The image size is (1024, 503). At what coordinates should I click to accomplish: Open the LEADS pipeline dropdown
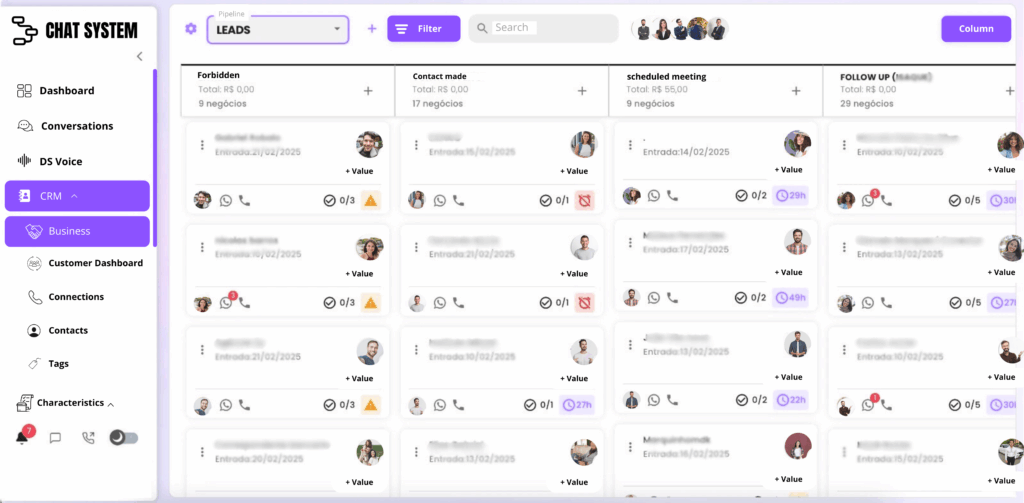click(x=278, y=29)
